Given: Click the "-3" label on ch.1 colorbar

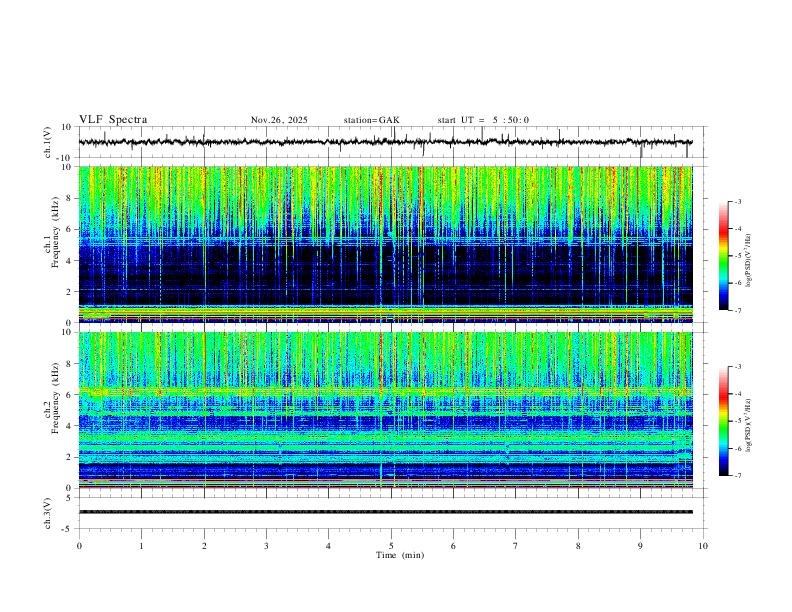Looking at the screenshot, I should click(x=737, y=201).
